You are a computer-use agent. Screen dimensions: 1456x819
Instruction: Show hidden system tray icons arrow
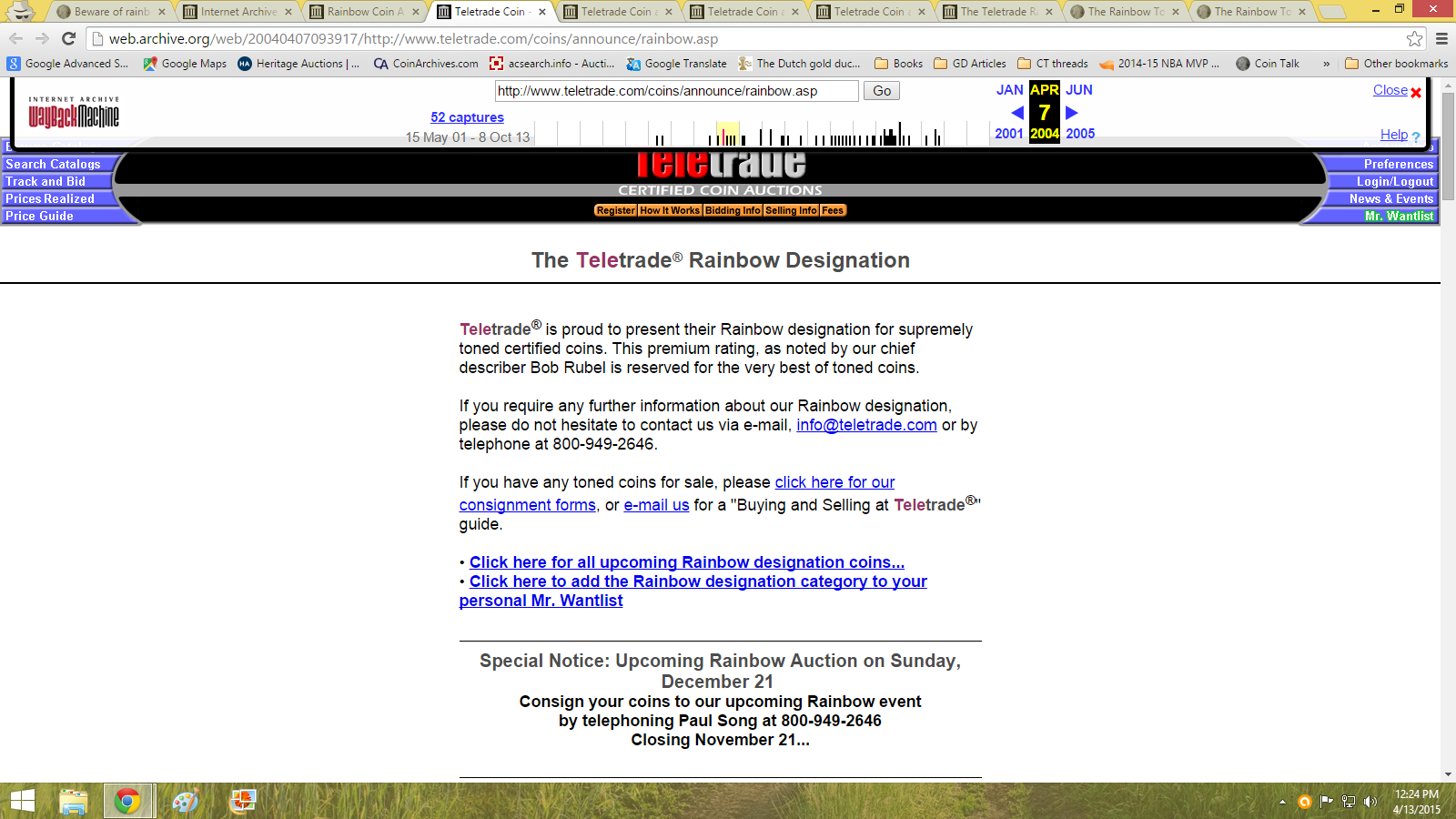click(1282, 802)
